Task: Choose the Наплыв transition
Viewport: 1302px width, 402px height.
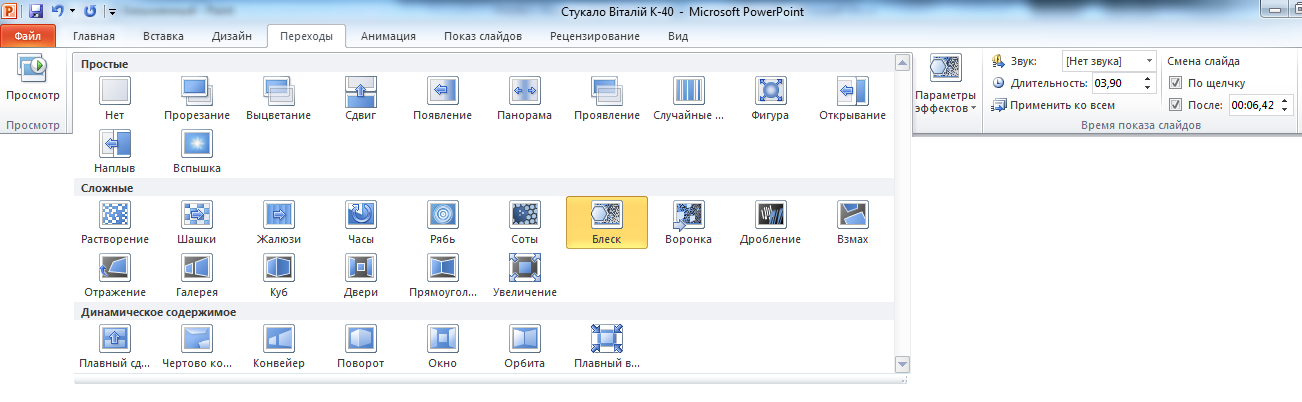Action: pyautogui.click(x=115, y=152)
